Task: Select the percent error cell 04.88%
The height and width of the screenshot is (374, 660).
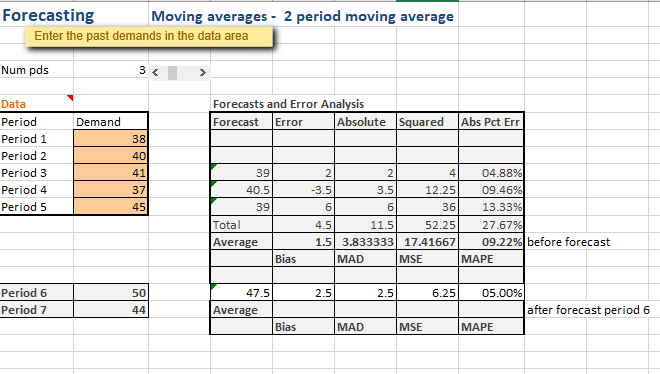Action: [491, 172]
